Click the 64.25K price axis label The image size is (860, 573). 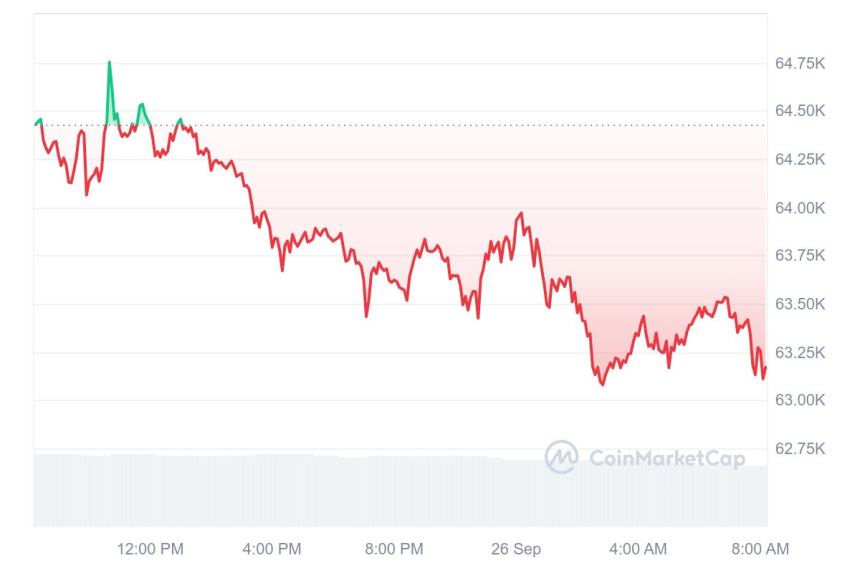(x=800, y=159)
